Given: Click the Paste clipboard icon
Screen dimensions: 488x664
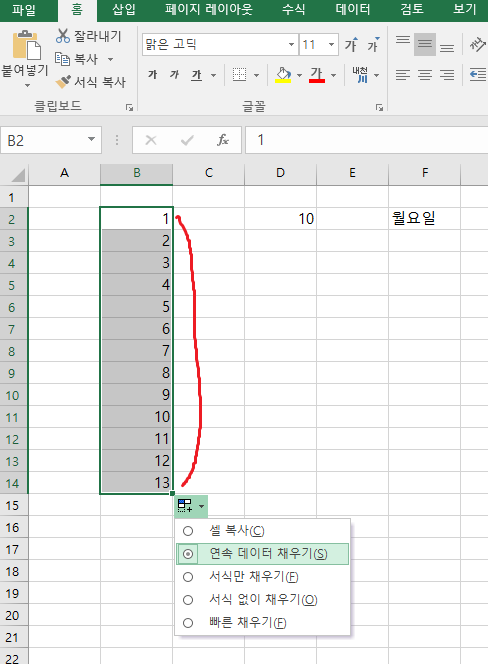Looking at the screenshot, I should (26, 45).
